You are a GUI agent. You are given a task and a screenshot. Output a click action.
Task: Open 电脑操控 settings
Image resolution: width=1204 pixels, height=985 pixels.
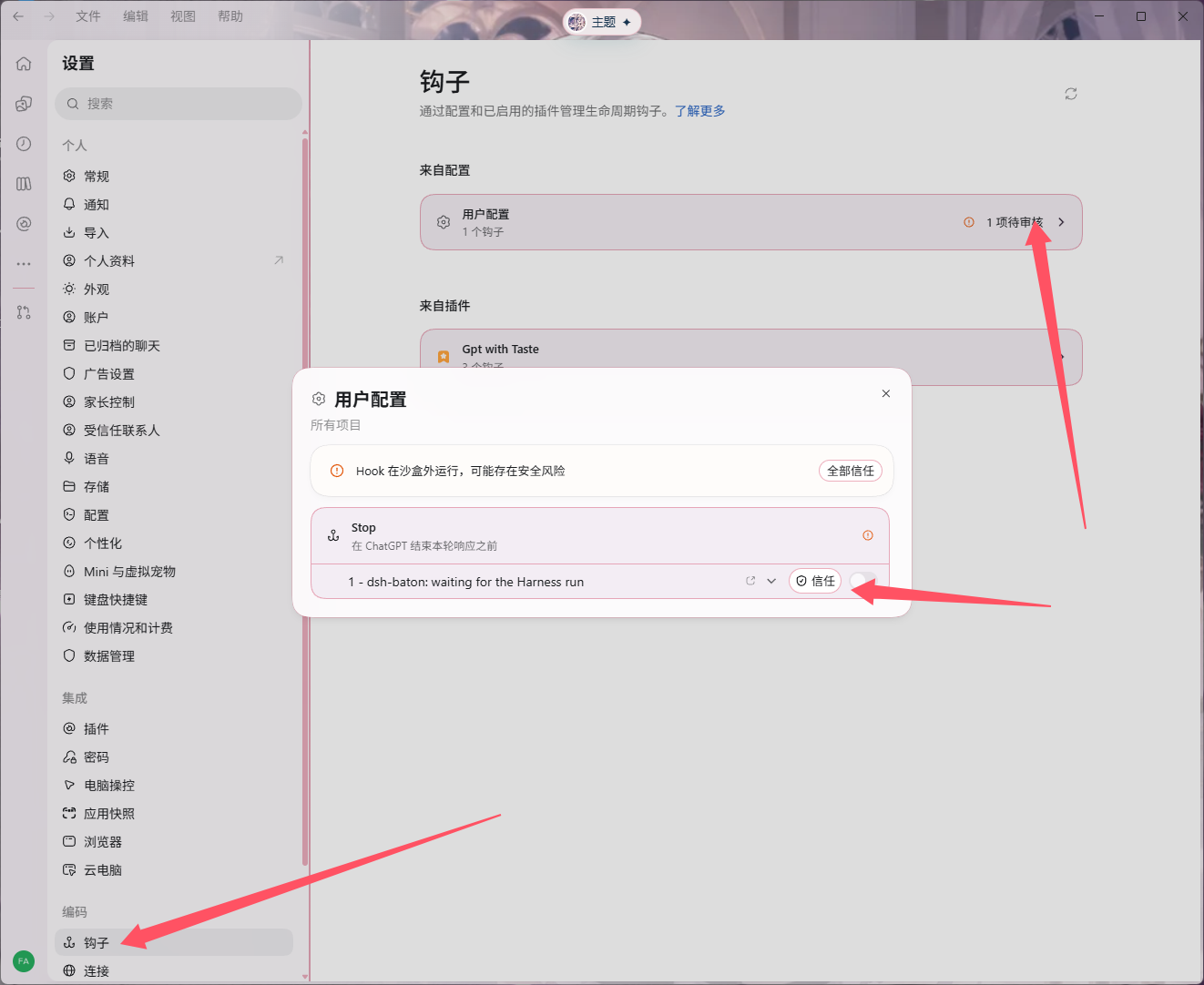click(x=174, y=785)
